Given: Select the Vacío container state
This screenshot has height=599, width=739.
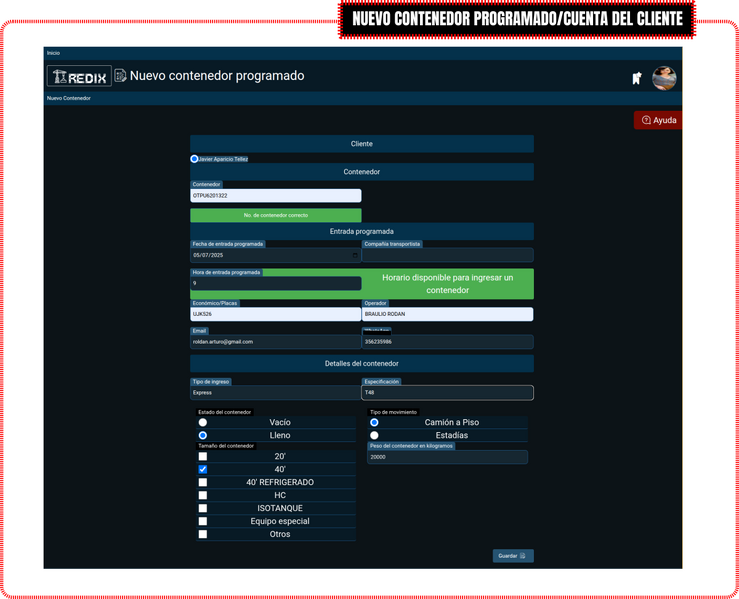Looking at the screenshot, I should [203, 423].
